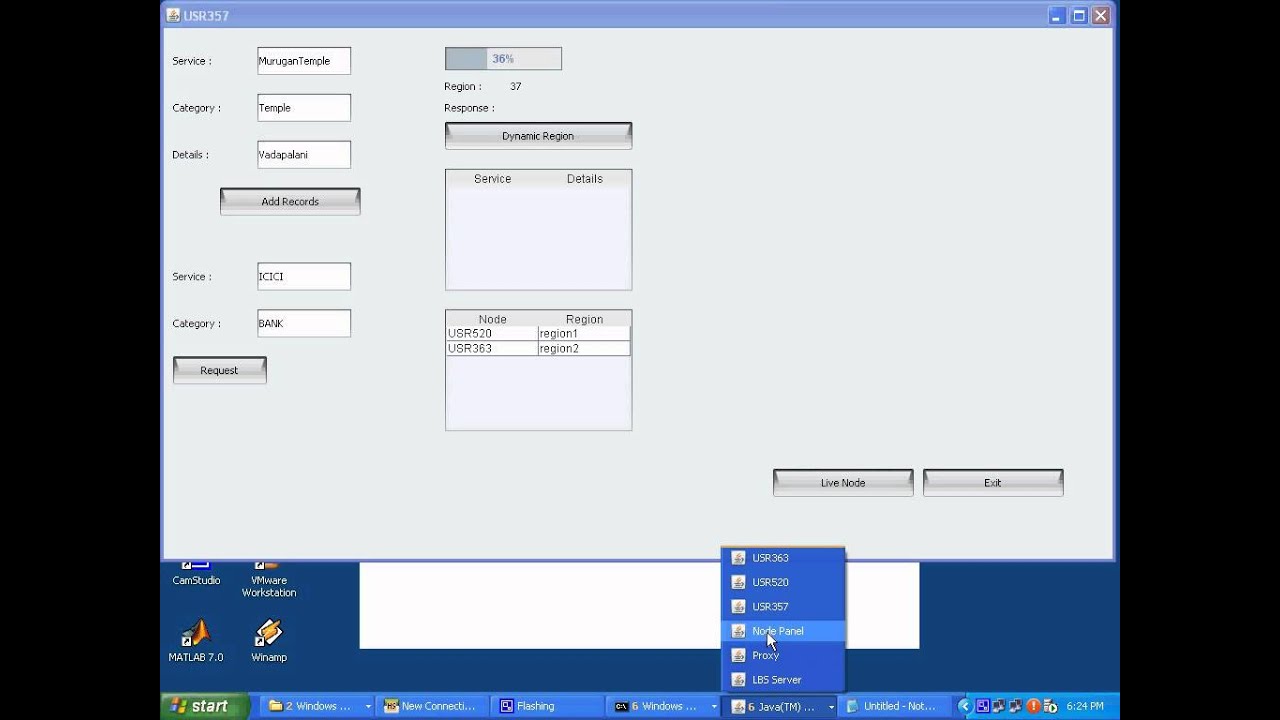Screen dimensions: 1280x720
Task: Expand the 2 Windows Explorer taskbar group
Action: (x=368, y=707)
